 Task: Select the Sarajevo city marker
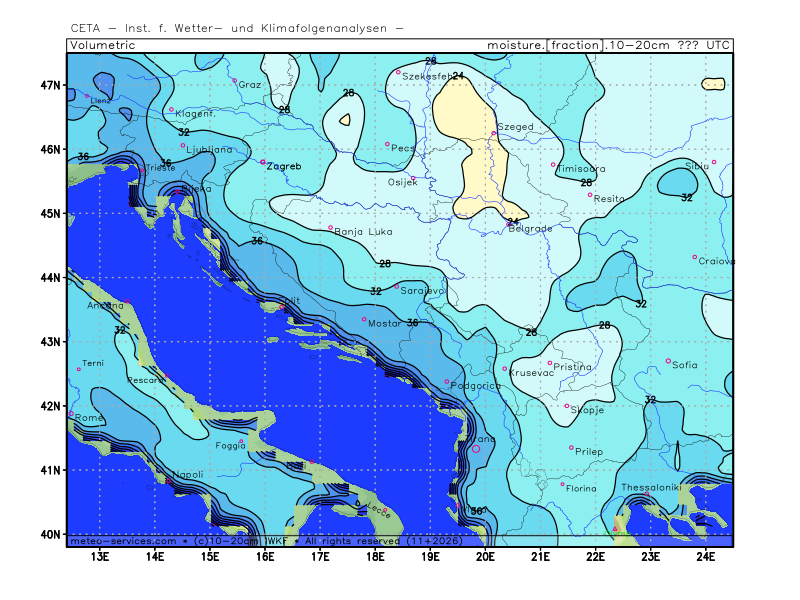(x=397, y=286)
